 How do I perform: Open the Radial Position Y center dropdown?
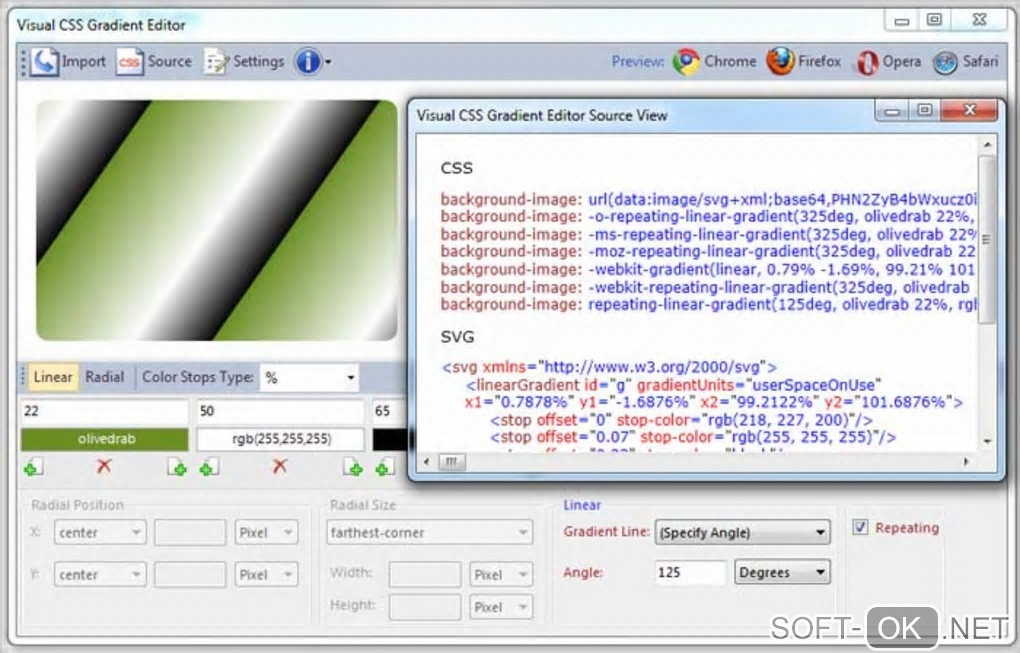point(100,574)
